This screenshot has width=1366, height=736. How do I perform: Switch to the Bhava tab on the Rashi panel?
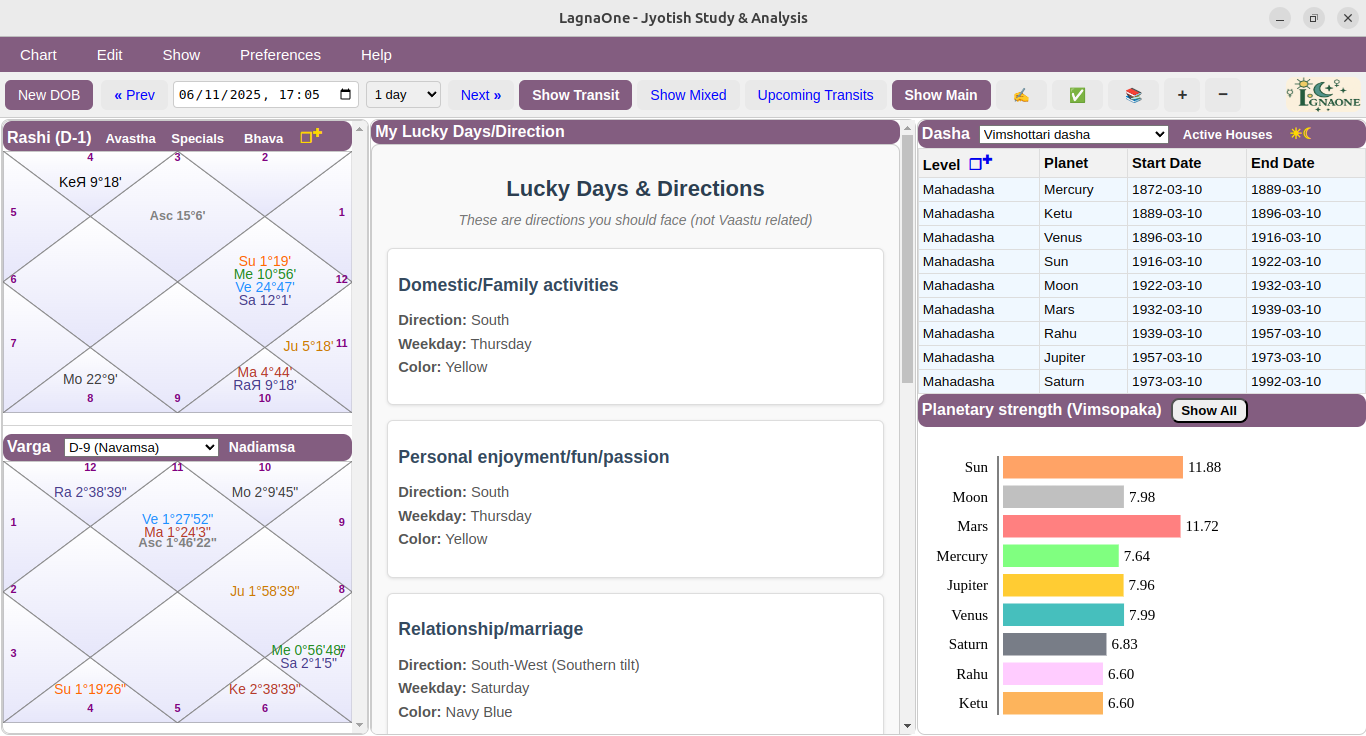[263, 138]
